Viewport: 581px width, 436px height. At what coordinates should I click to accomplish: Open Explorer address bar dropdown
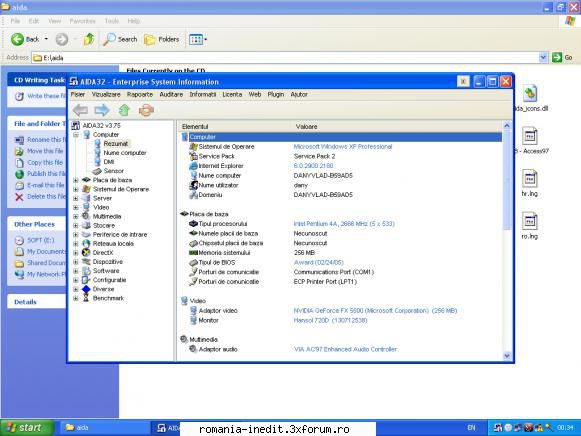[543, 57]
